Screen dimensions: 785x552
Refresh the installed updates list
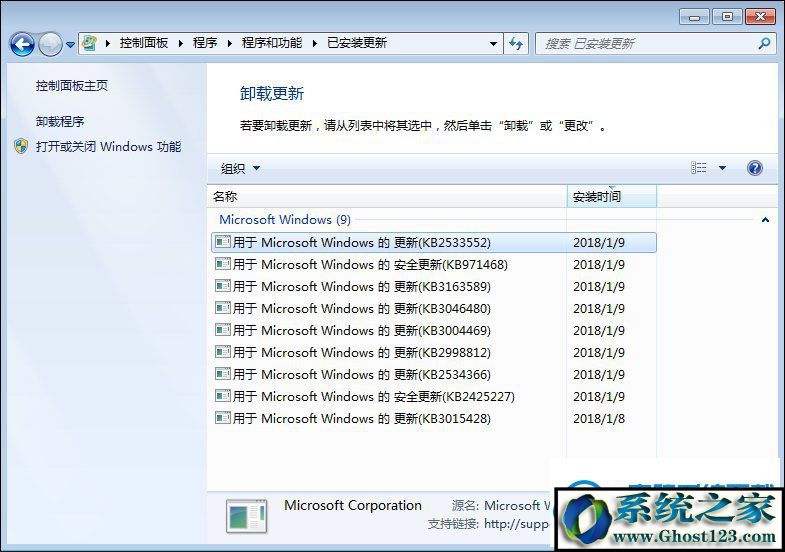(x=516, y=44)
